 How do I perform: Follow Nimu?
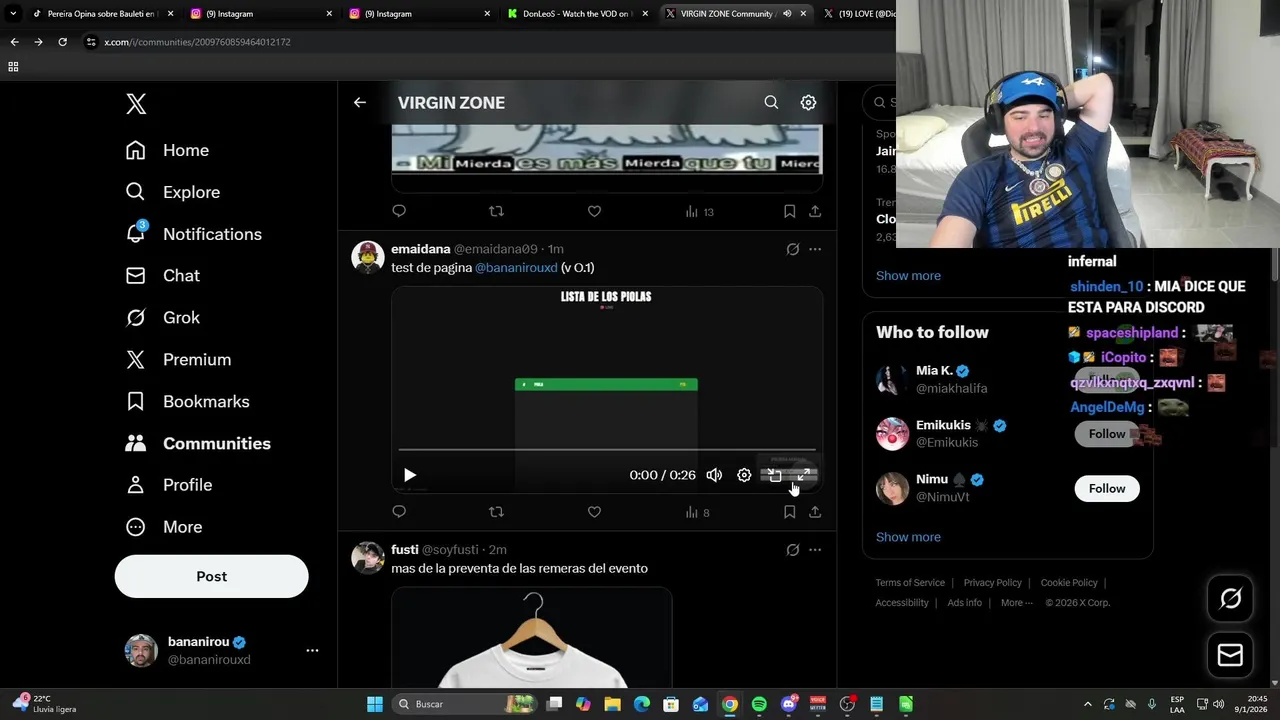1107,488
